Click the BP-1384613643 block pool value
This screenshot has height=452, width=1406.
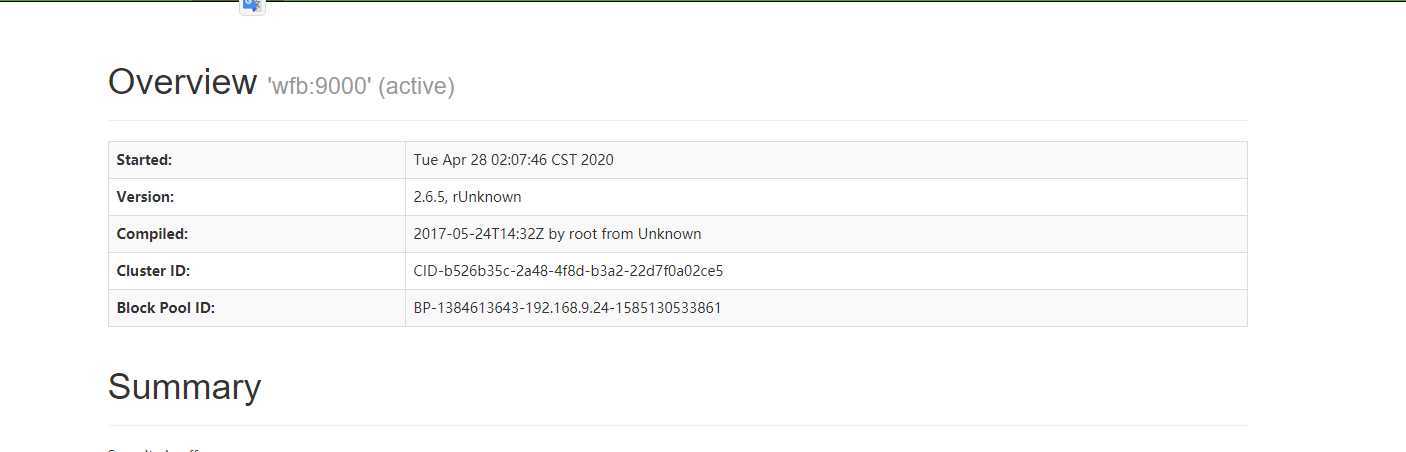pos(567,308)
